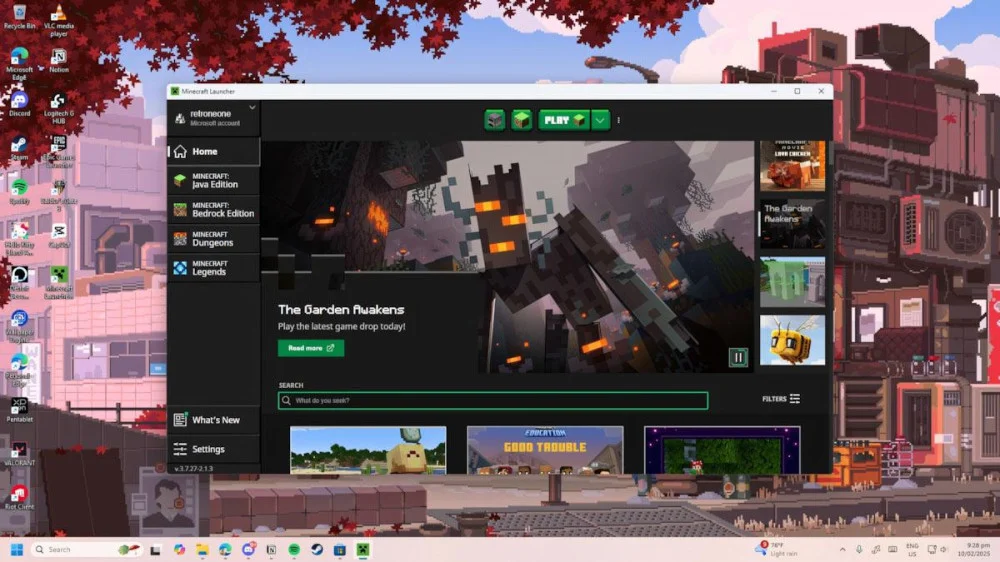Open Task View on the taskbar
Image resolution: width=1000 pixels, height=562 pixels.
point(156,549)
